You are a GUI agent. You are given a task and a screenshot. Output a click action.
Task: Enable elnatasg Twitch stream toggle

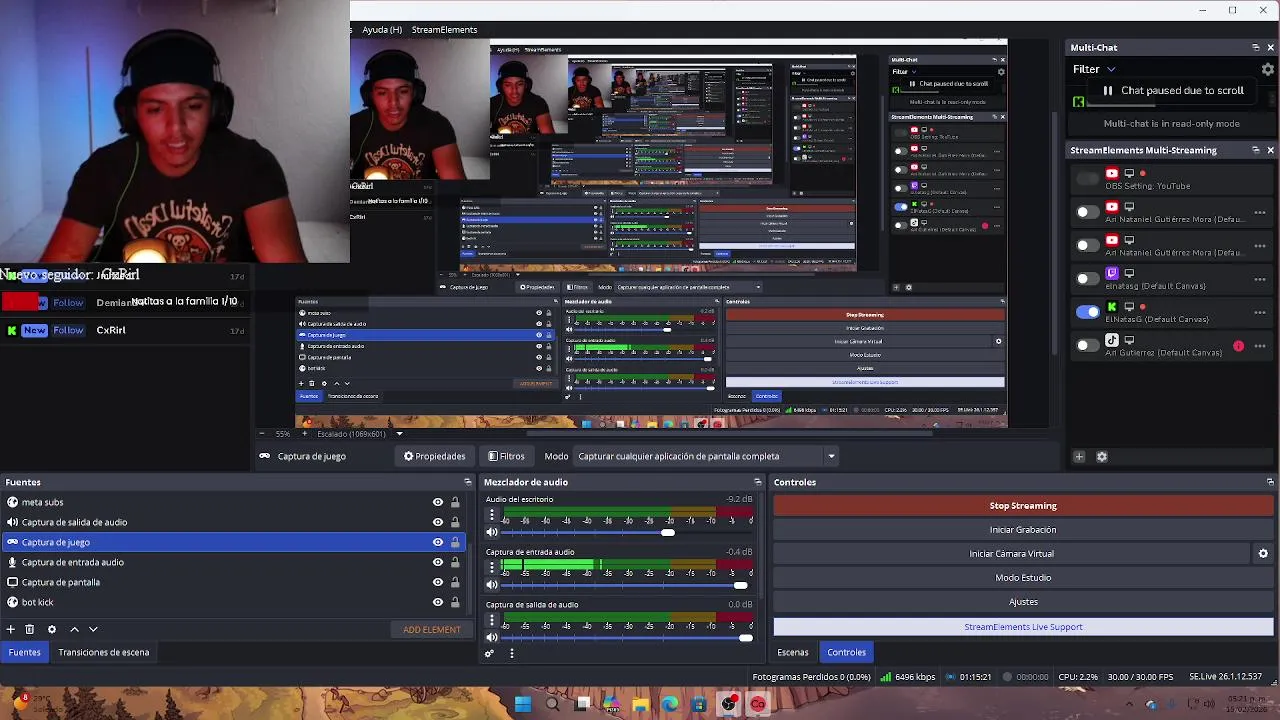[x=1087, y=278]
